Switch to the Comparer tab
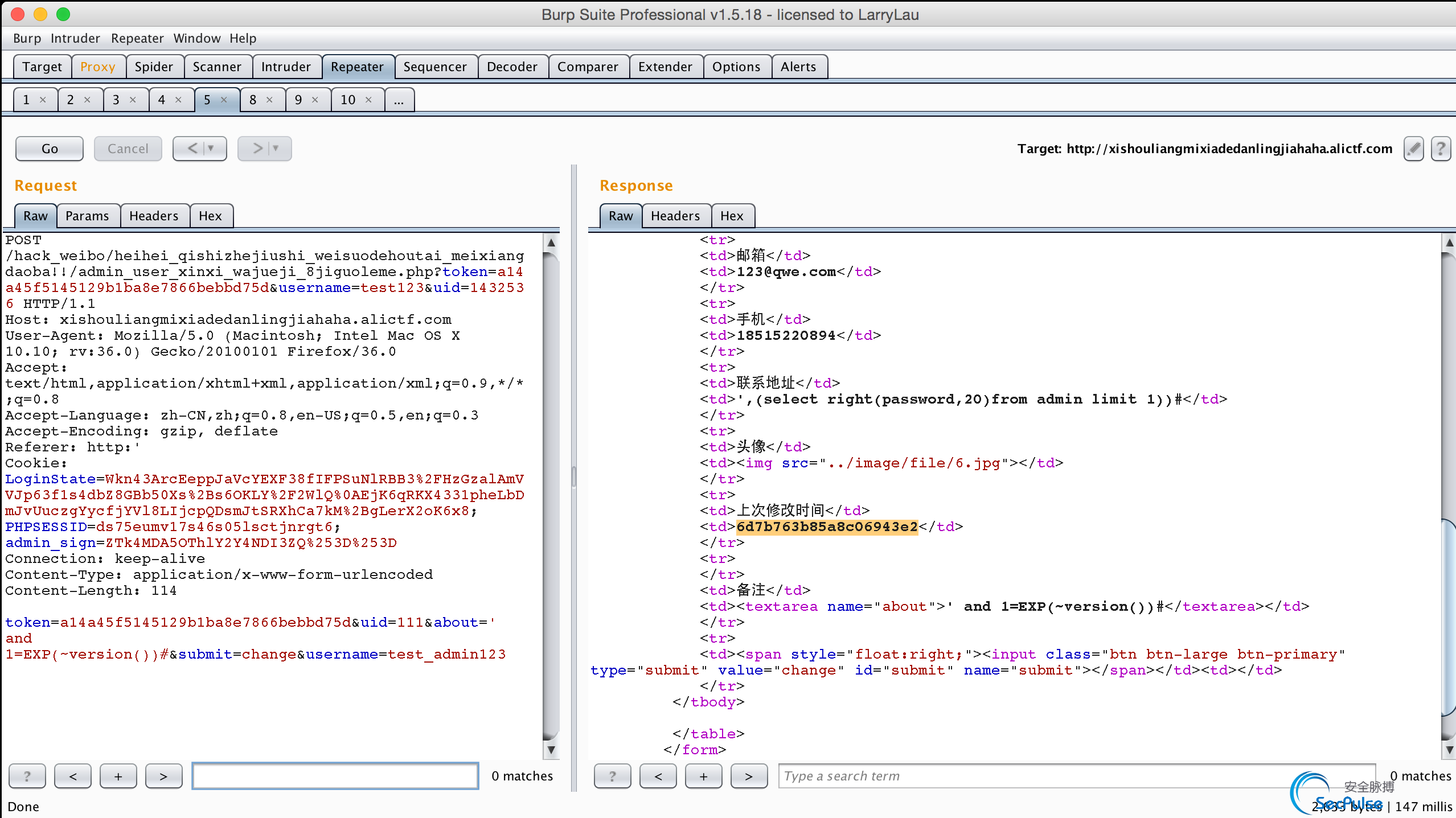Image resolution: width=1456 pixels, height=818 pixels. (x=588, y=67)
